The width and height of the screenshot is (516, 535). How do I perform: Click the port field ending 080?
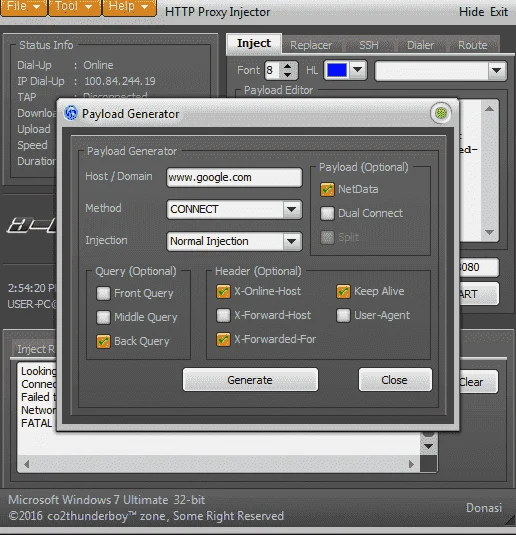479,267
